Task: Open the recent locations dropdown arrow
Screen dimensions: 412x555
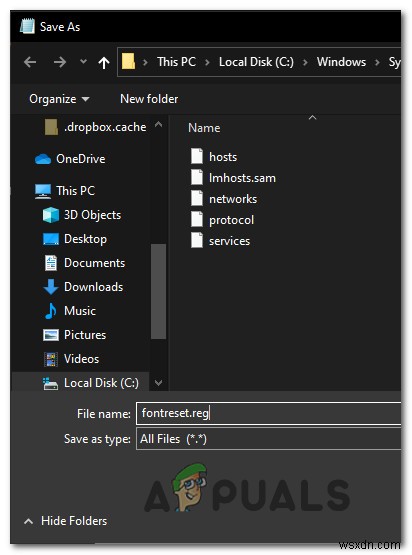Action: click(x=83, y=62)
